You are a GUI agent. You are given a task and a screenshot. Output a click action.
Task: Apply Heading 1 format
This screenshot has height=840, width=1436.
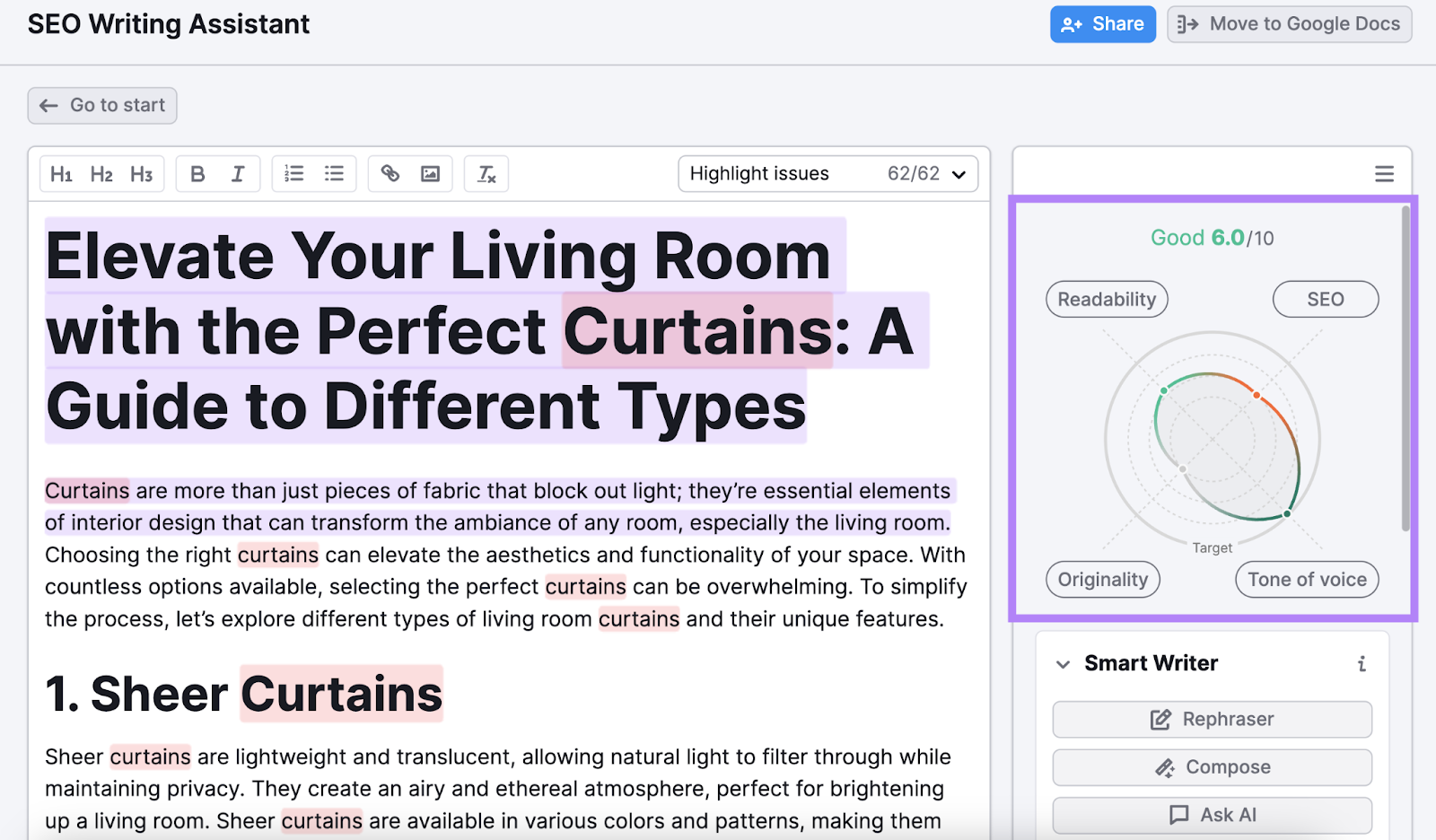[x=61, y=174]
